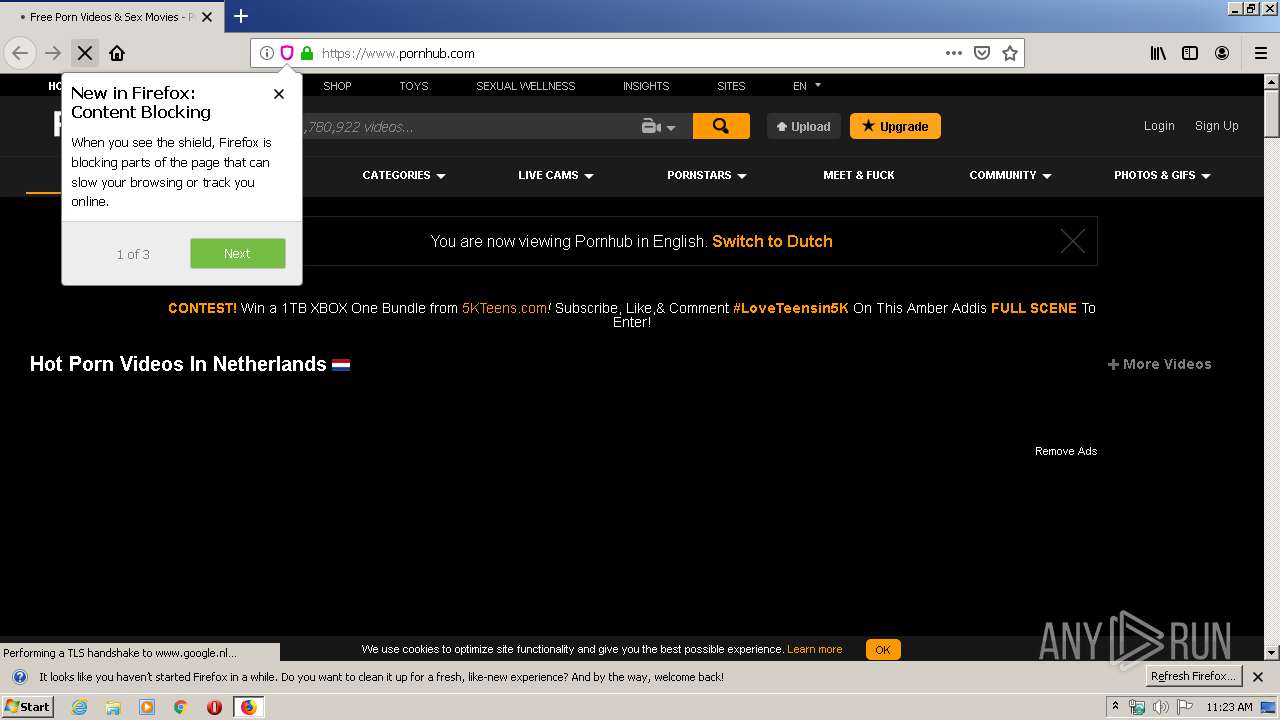
Task: Expand the CATEGORIES dropdown menu
Action: click(404, 175)
